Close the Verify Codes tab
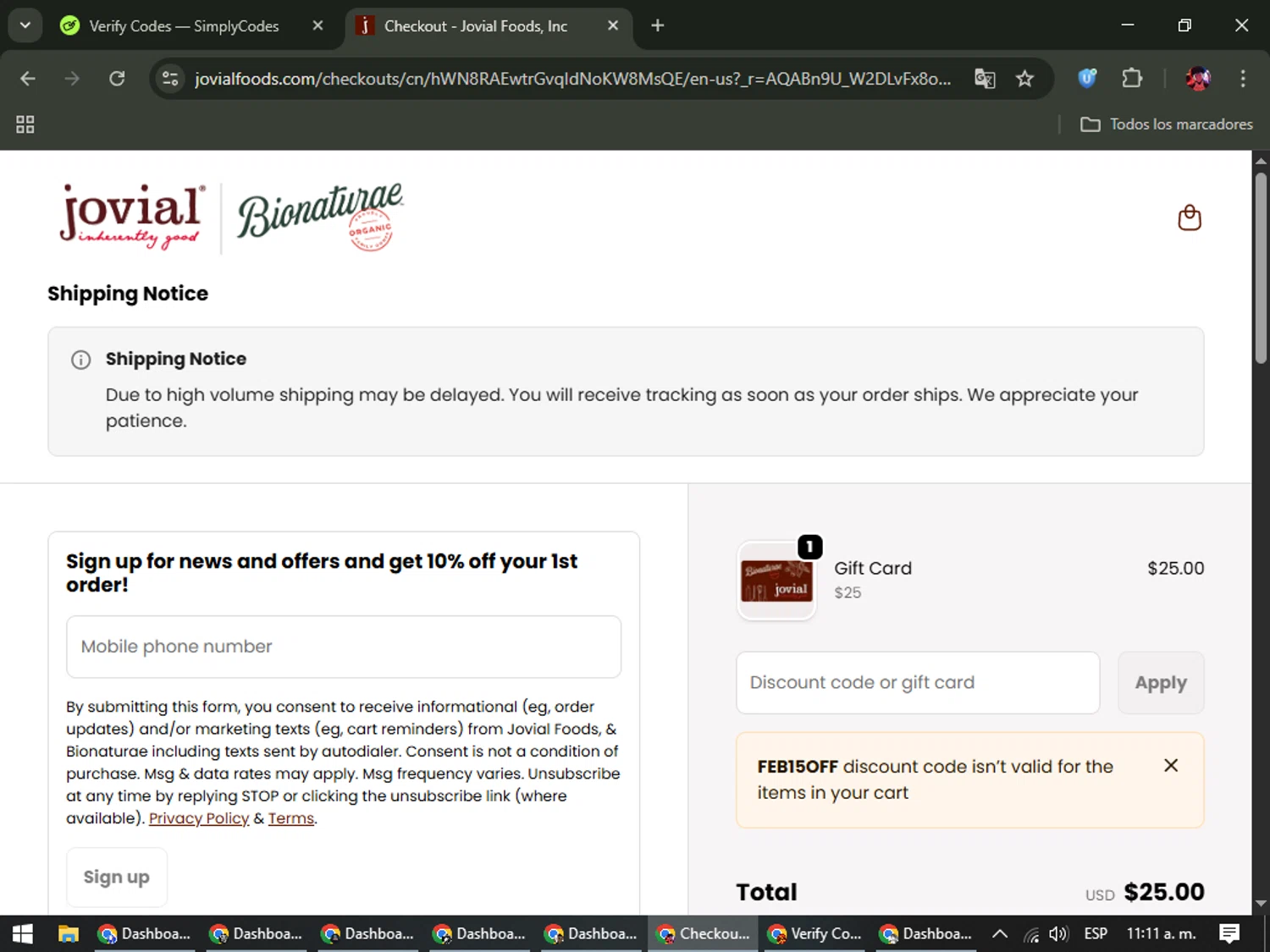 [x=317, y=25]
